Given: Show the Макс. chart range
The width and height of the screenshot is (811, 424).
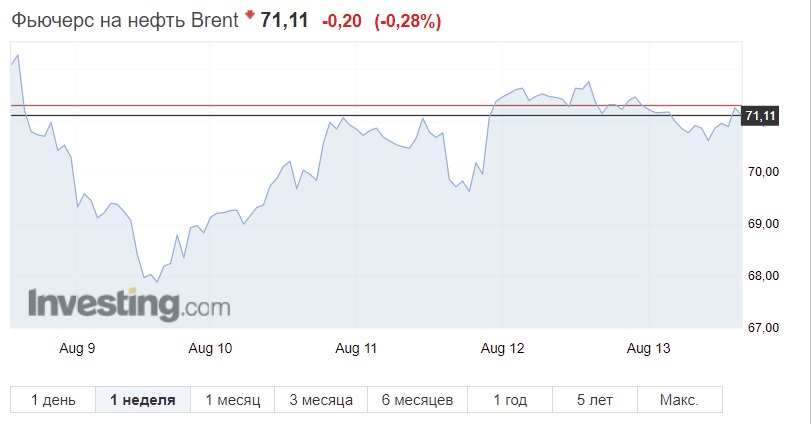Looking at the screenshot, I should click(680, 400).
